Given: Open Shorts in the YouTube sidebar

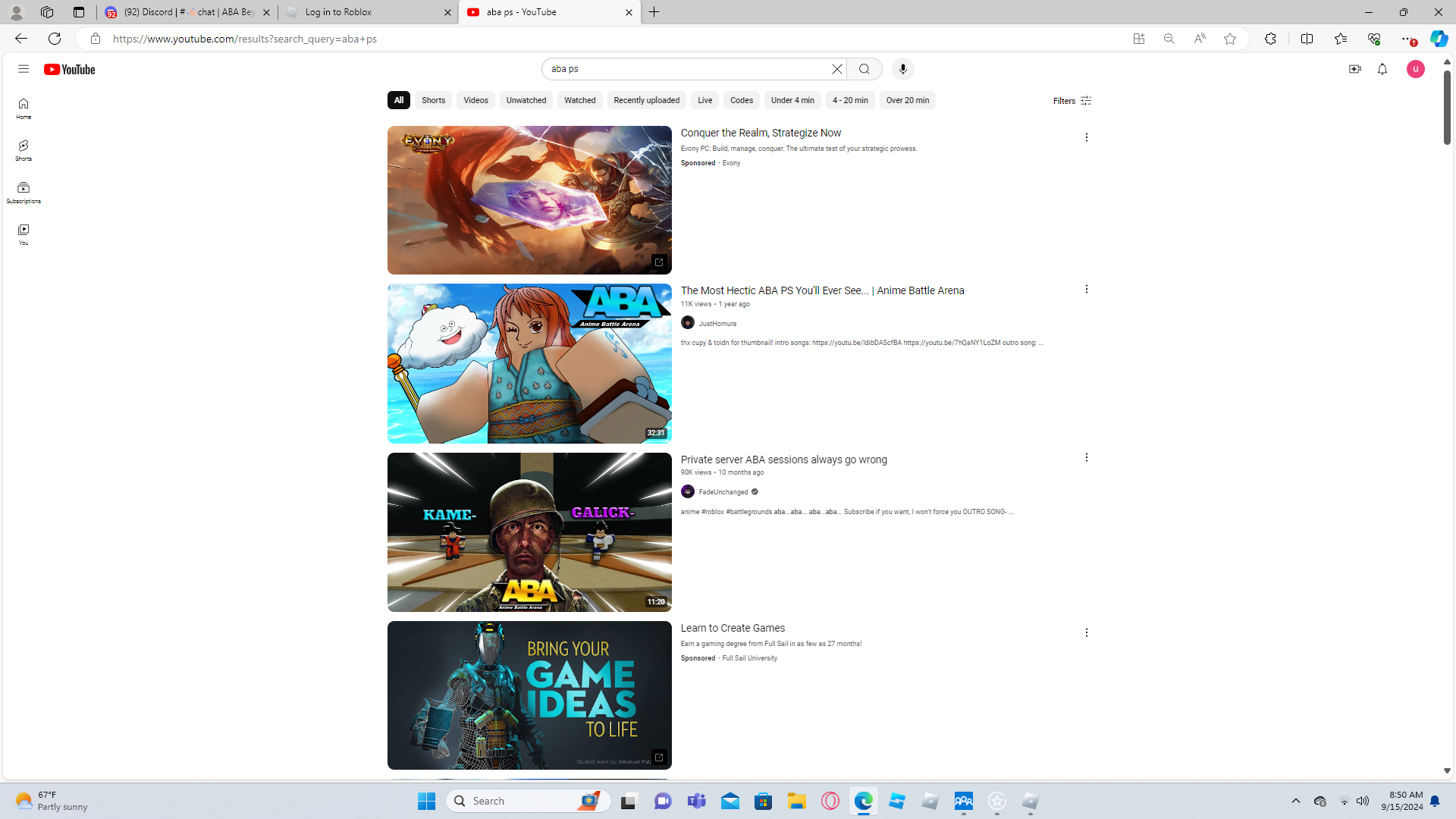Looking at the screenshot, I should [24, 150].
